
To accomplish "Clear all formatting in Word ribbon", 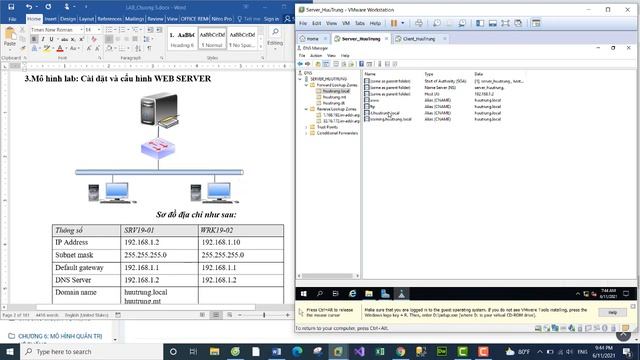I will click(94, 39).
